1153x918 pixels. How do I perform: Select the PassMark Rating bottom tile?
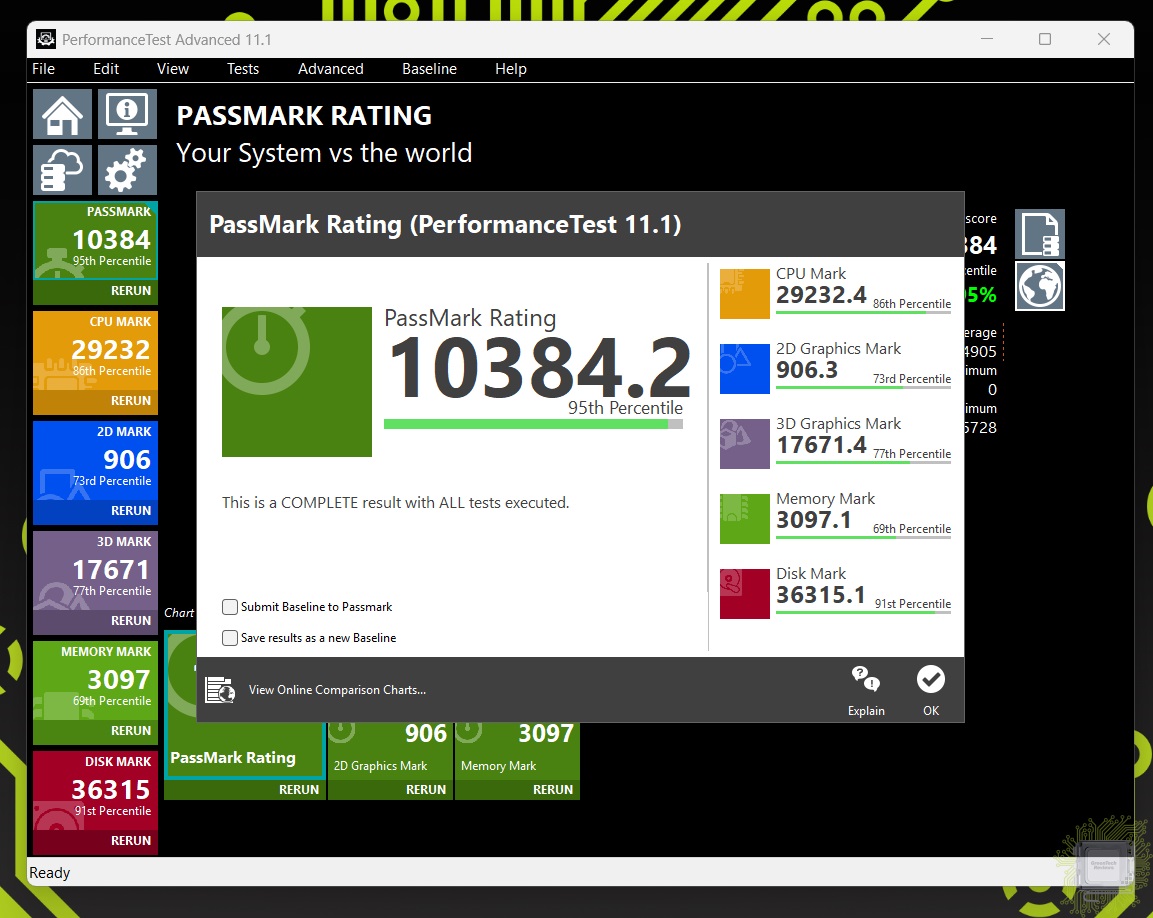click(245, 750)
